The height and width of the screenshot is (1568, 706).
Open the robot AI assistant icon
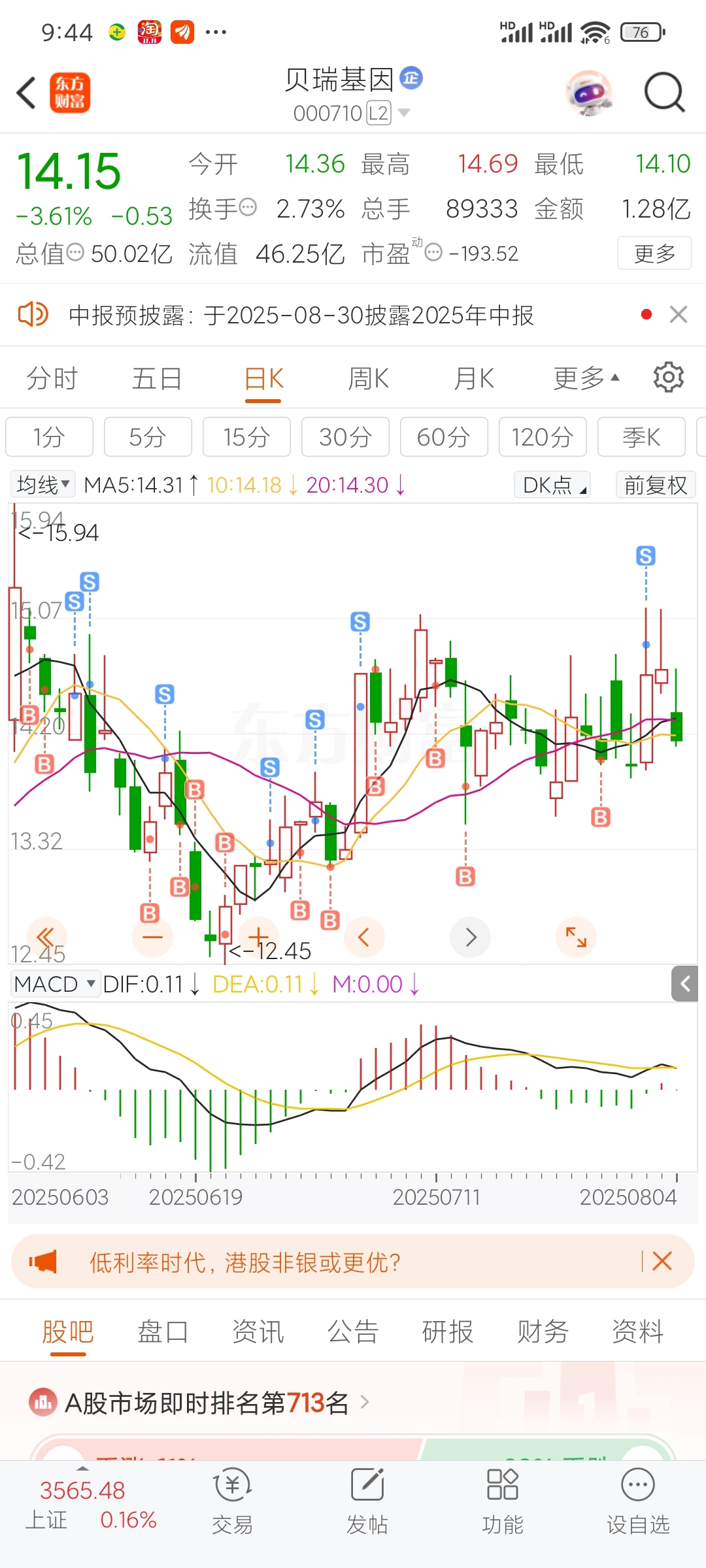click(x=589, y=92)
